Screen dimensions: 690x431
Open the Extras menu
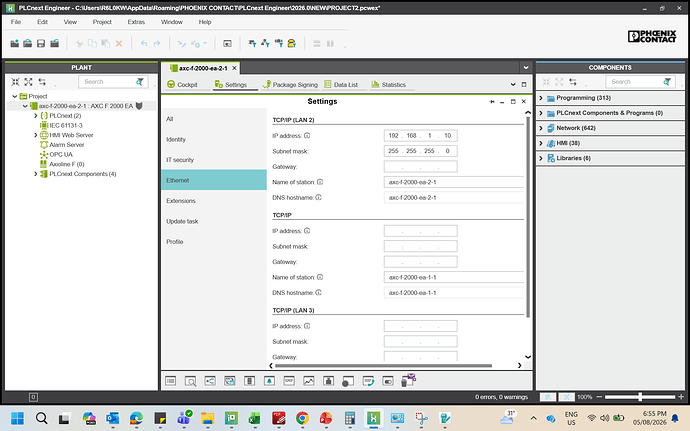pos(136,22)
